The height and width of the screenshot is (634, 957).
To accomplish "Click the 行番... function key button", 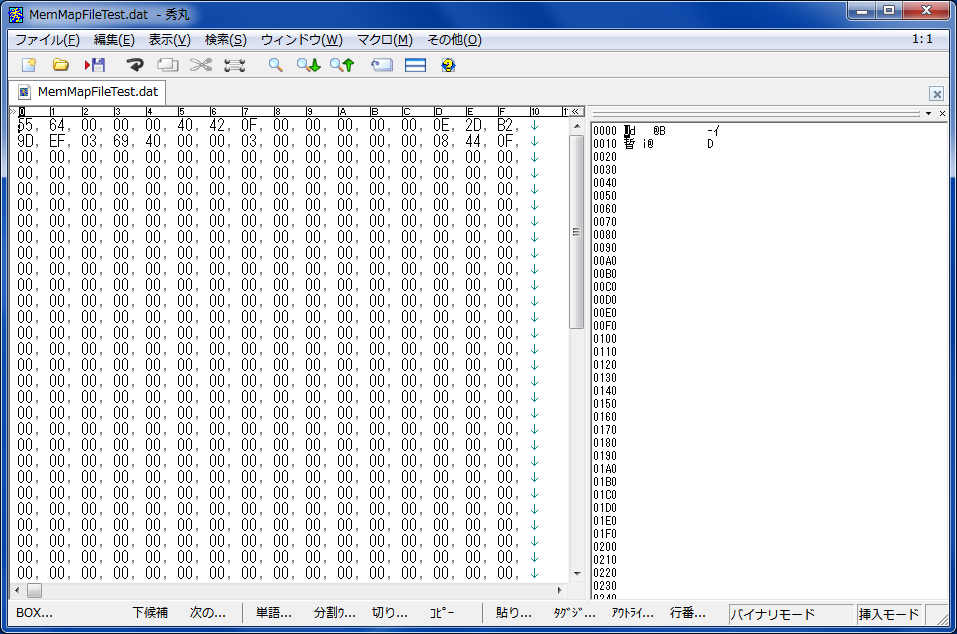I will click(x=687, y=613).
